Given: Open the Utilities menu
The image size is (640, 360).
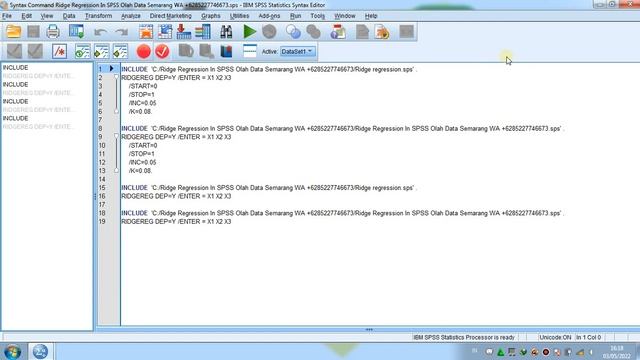Looking at the screenshot, I should pos(240,16).
